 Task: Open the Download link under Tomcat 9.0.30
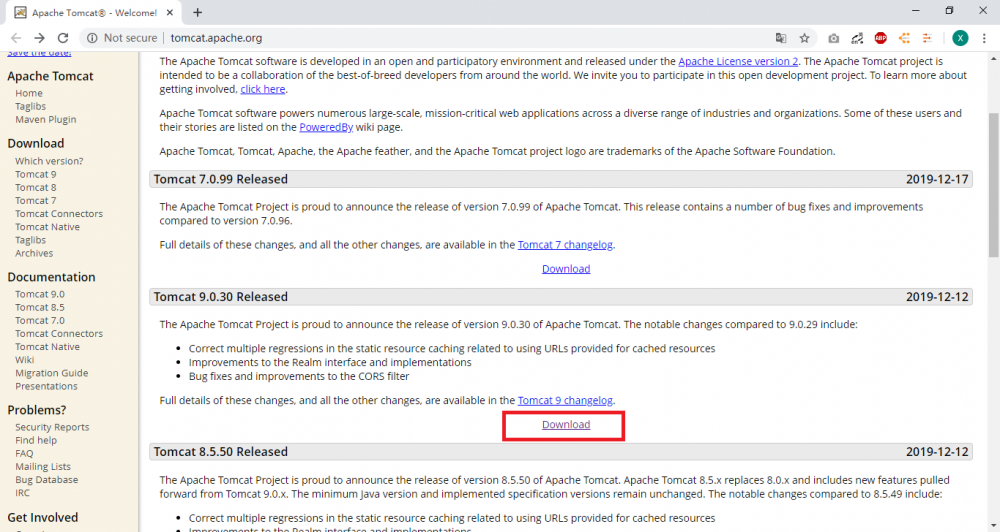pos(566,424)
